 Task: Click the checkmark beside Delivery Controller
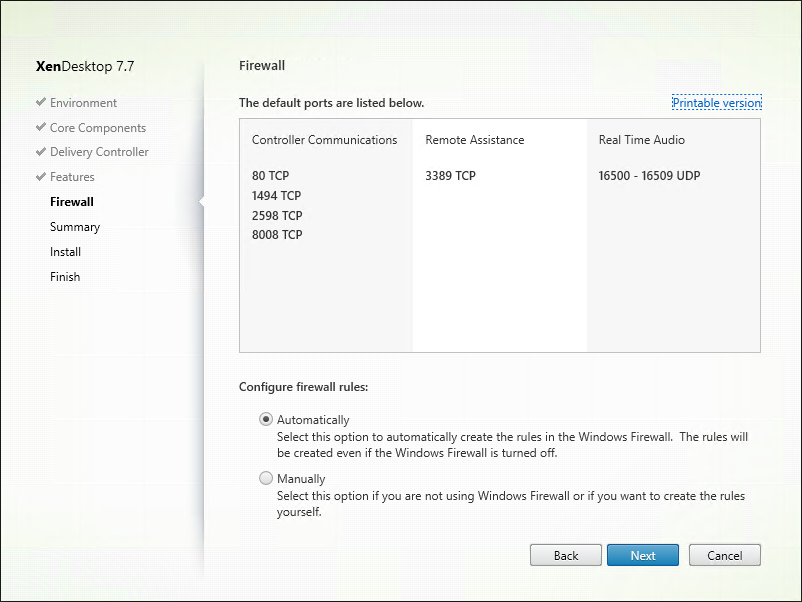pyautogui.click(x=41, y=151)
